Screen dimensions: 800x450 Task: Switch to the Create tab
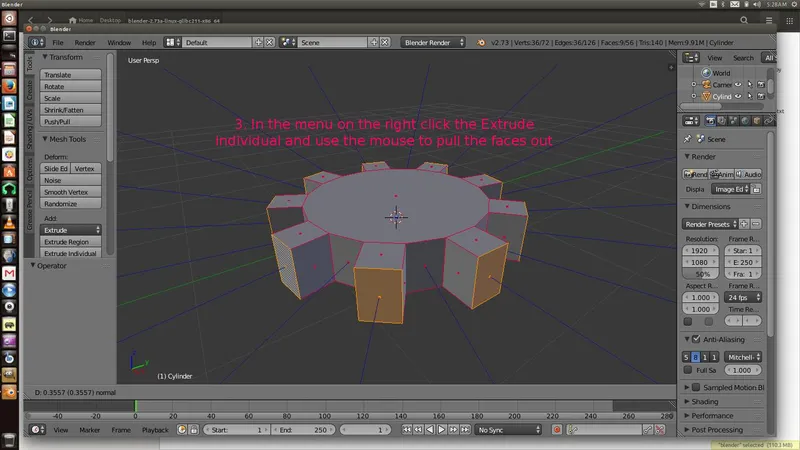30,93
